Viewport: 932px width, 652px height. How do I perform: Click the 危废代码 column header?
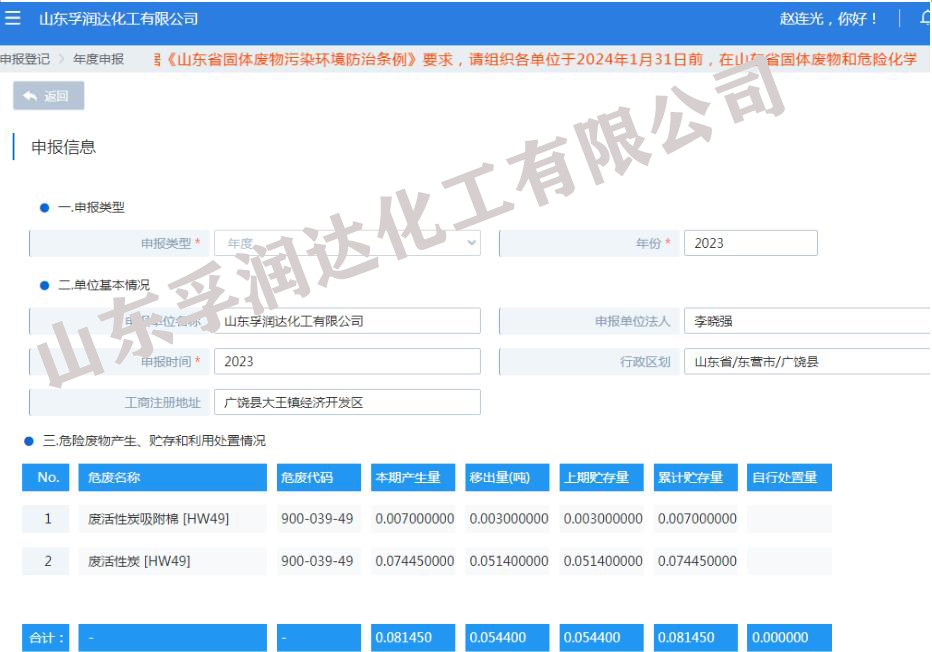click(x=319, y=477)
